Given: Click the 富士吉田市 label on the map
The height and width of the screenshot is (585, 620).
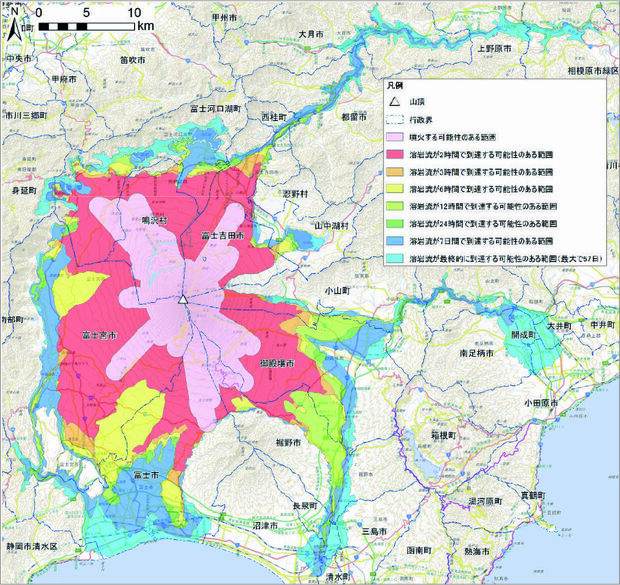Looking at the screenshot, I should (x=222, y=235).
